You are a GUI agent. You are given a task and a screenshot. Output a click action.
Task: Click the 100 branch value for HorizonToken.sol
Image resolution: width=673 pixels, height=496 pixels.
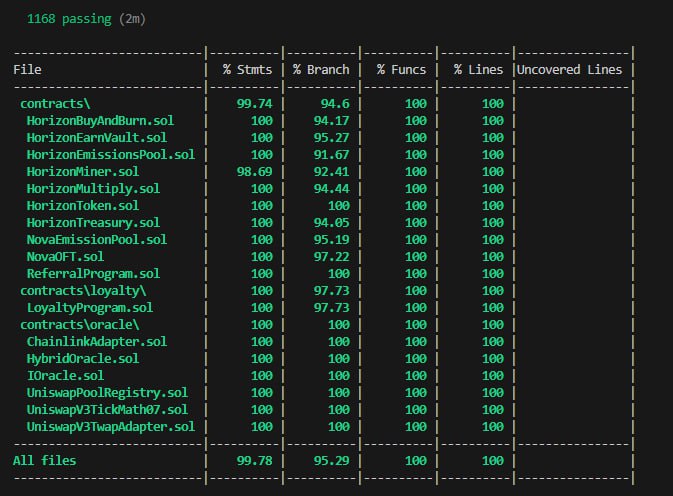(x=339, y=206)
